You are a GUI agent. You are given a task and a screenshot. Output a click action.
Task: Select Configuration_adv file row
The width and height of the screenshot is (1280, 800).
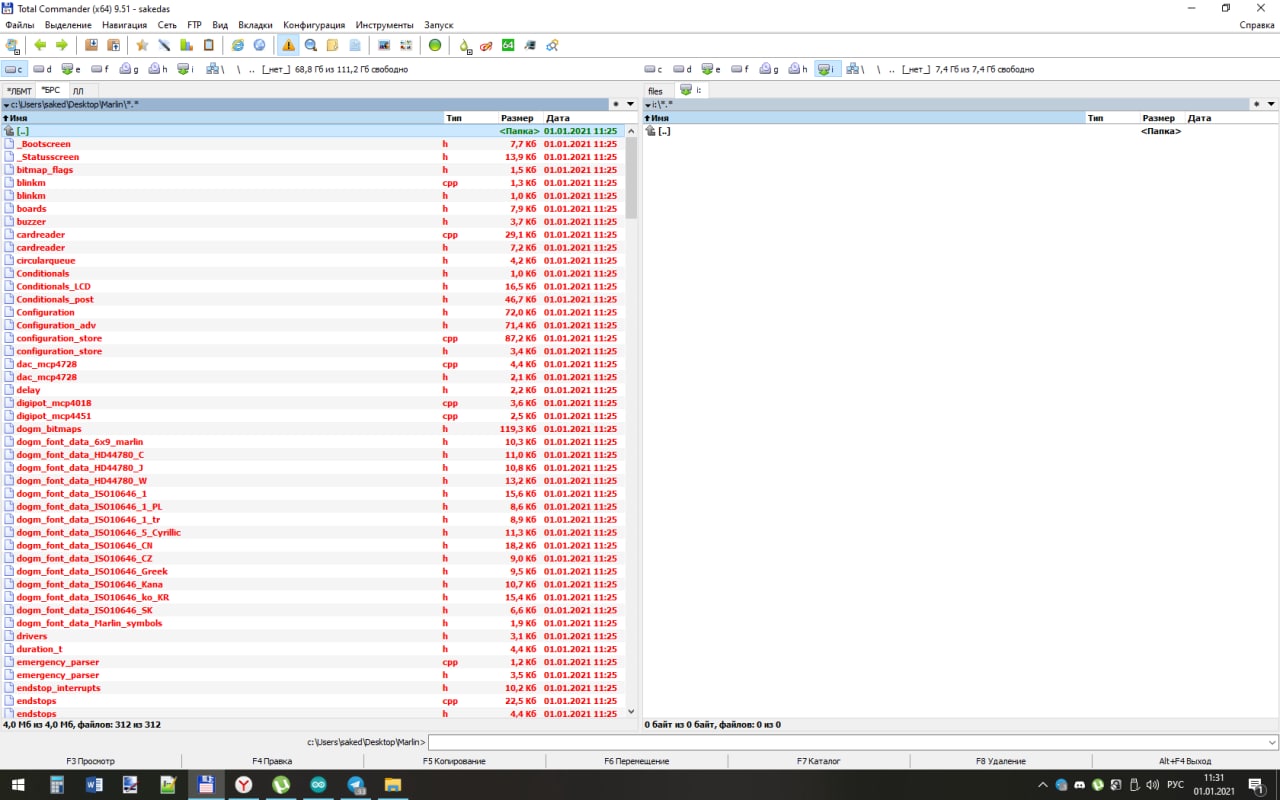(313, 325)
